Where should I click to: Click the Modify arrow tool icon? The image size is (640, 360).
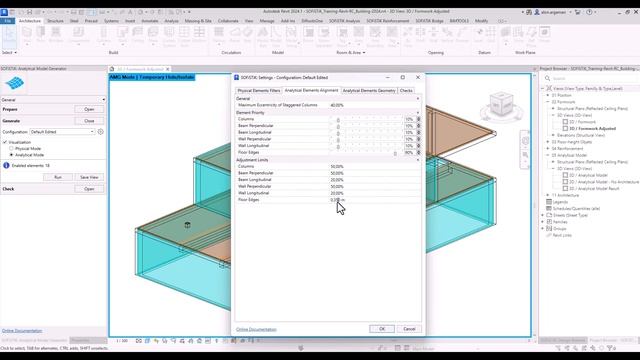[9, 34]
